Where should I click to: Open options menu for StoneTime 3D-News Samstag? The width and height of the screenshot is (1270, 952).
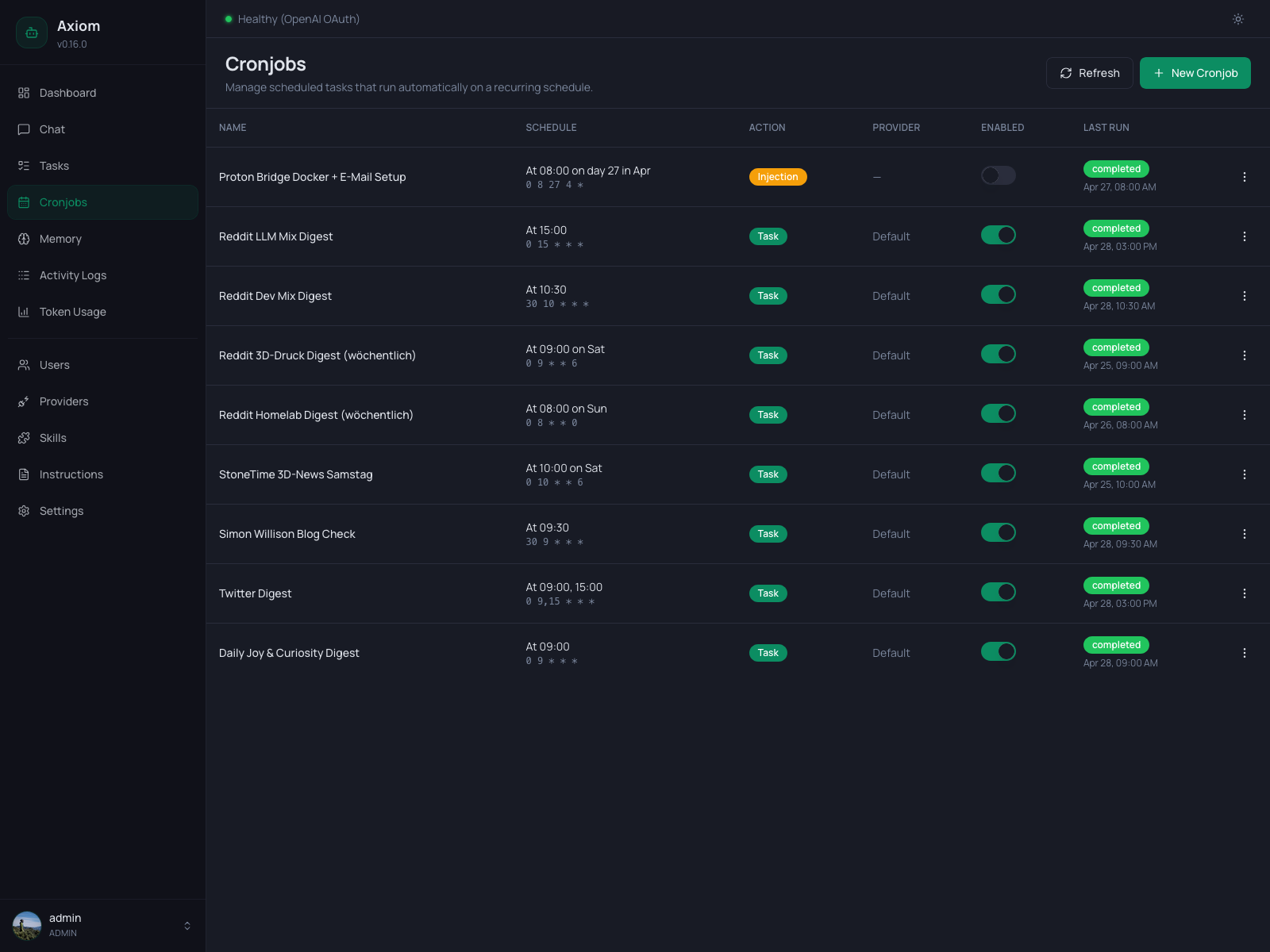click(x=1245, y=474)
